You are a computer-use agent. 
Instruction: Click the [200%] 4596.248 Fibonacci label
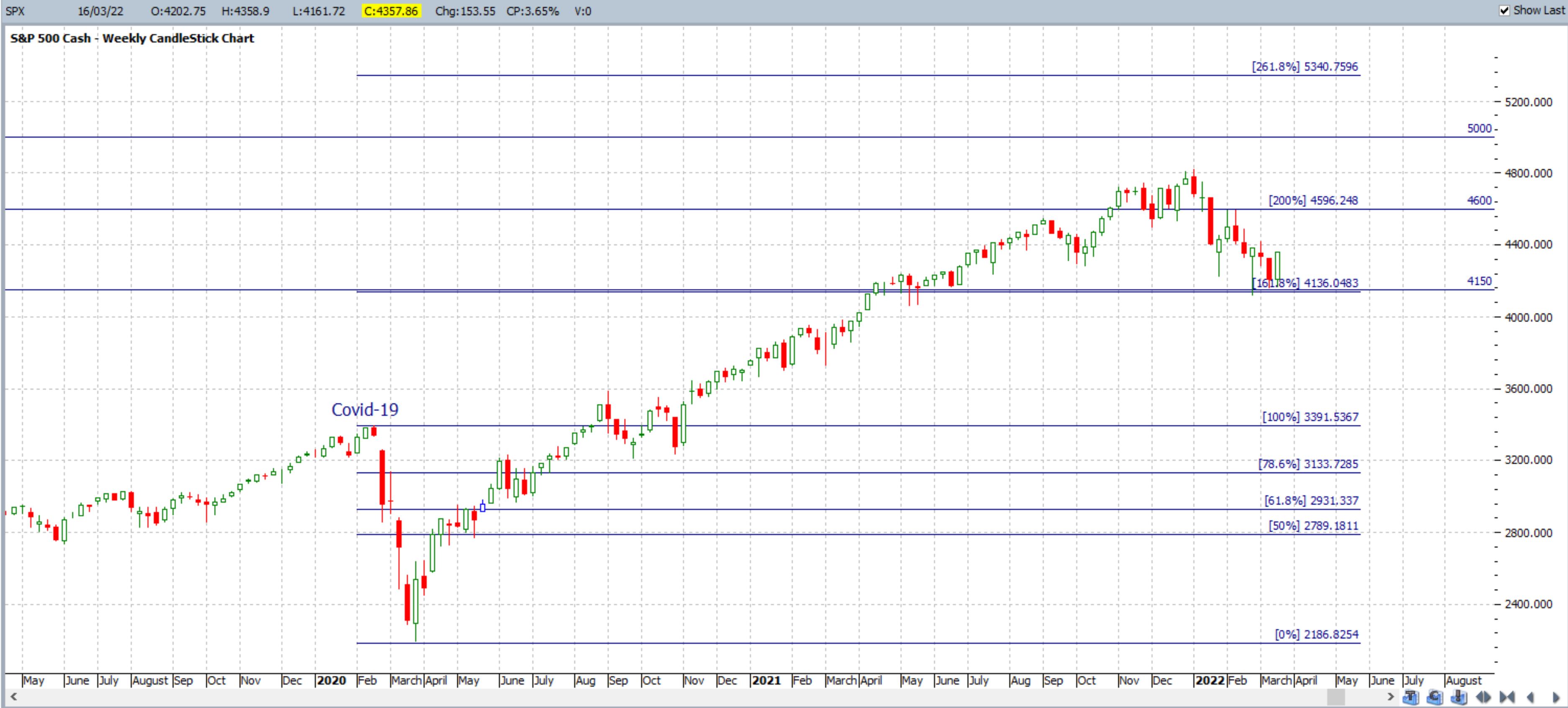point(1313,200)
